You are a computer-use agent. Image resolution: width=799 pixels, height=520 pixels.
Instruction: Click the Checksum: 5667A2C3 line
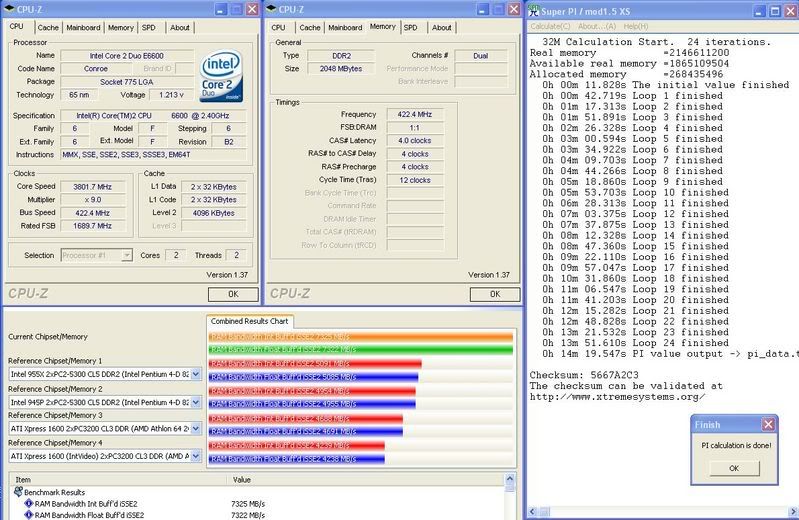(584, 375)
